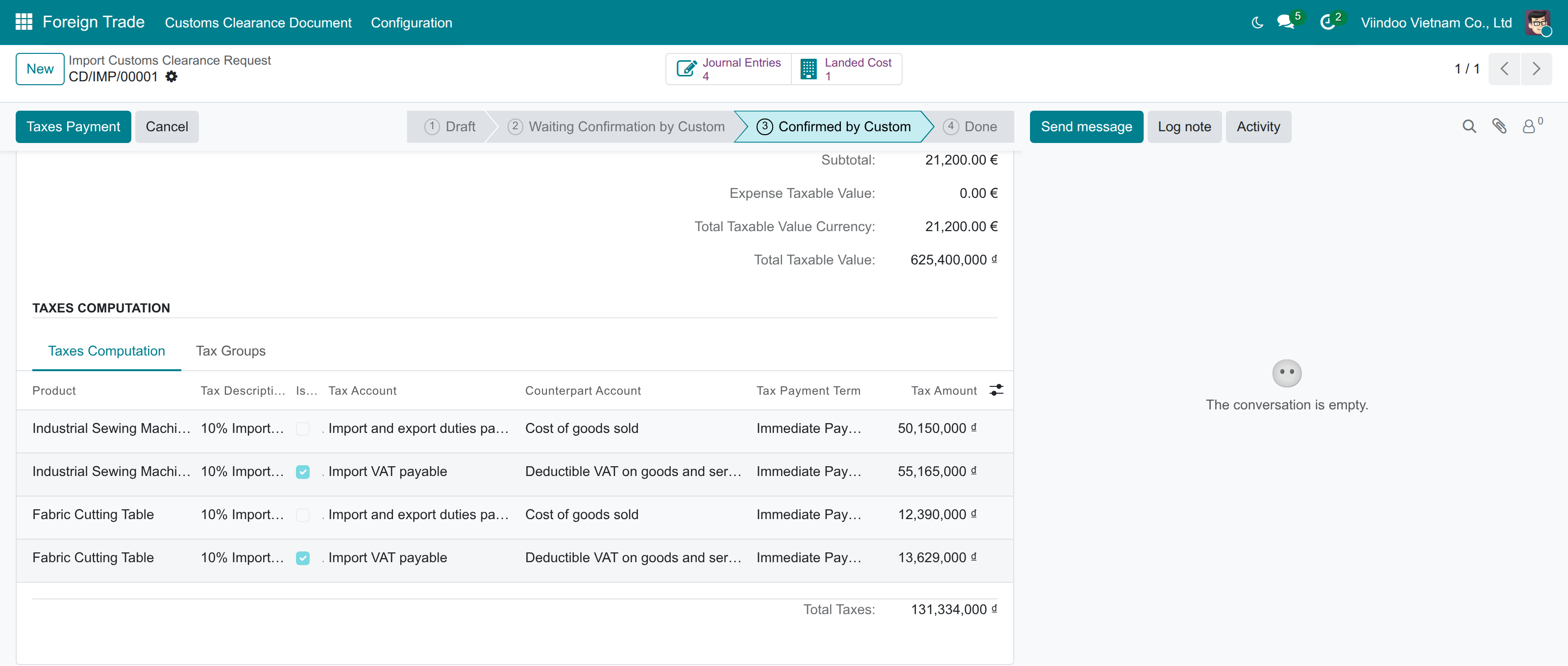The image size is (1568, 666).
Task: Open the Configuration menu
Action: click(x=412, y=23)
